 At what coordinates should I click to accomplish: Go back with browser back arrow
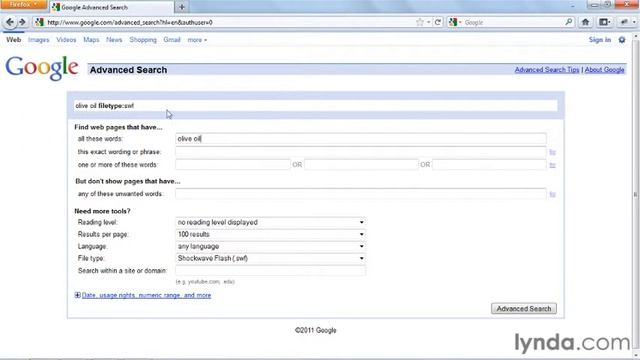point(10,22)
